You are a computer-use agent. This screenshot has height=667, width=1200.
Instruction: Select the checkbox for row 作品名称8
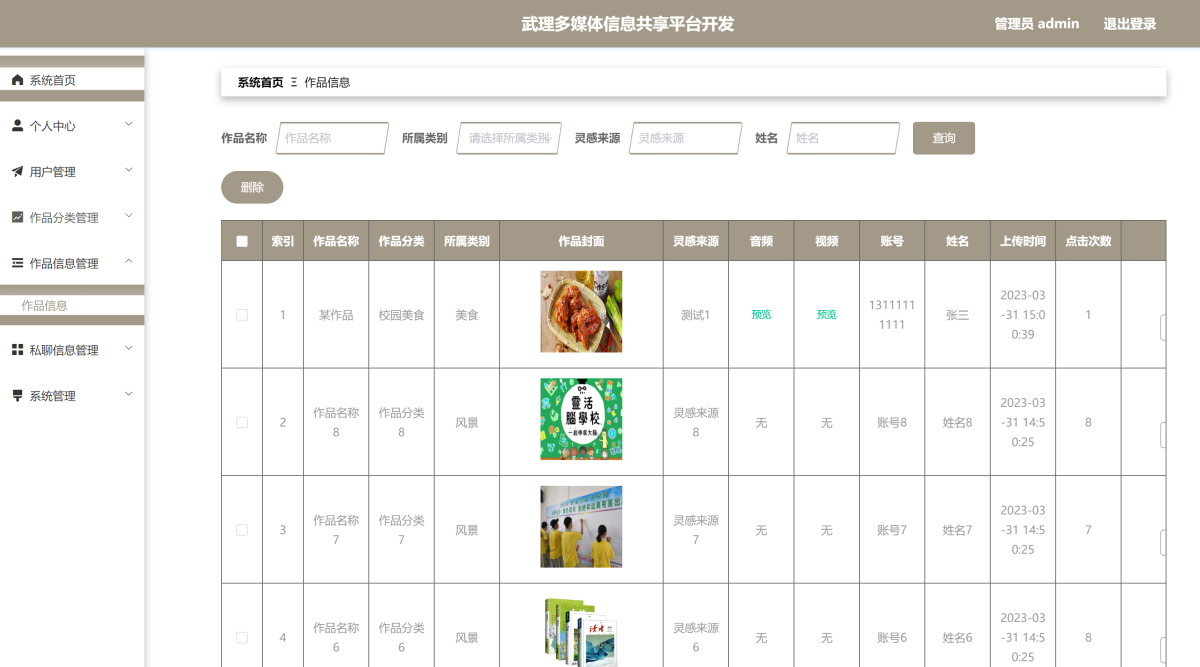coord(242,422)
